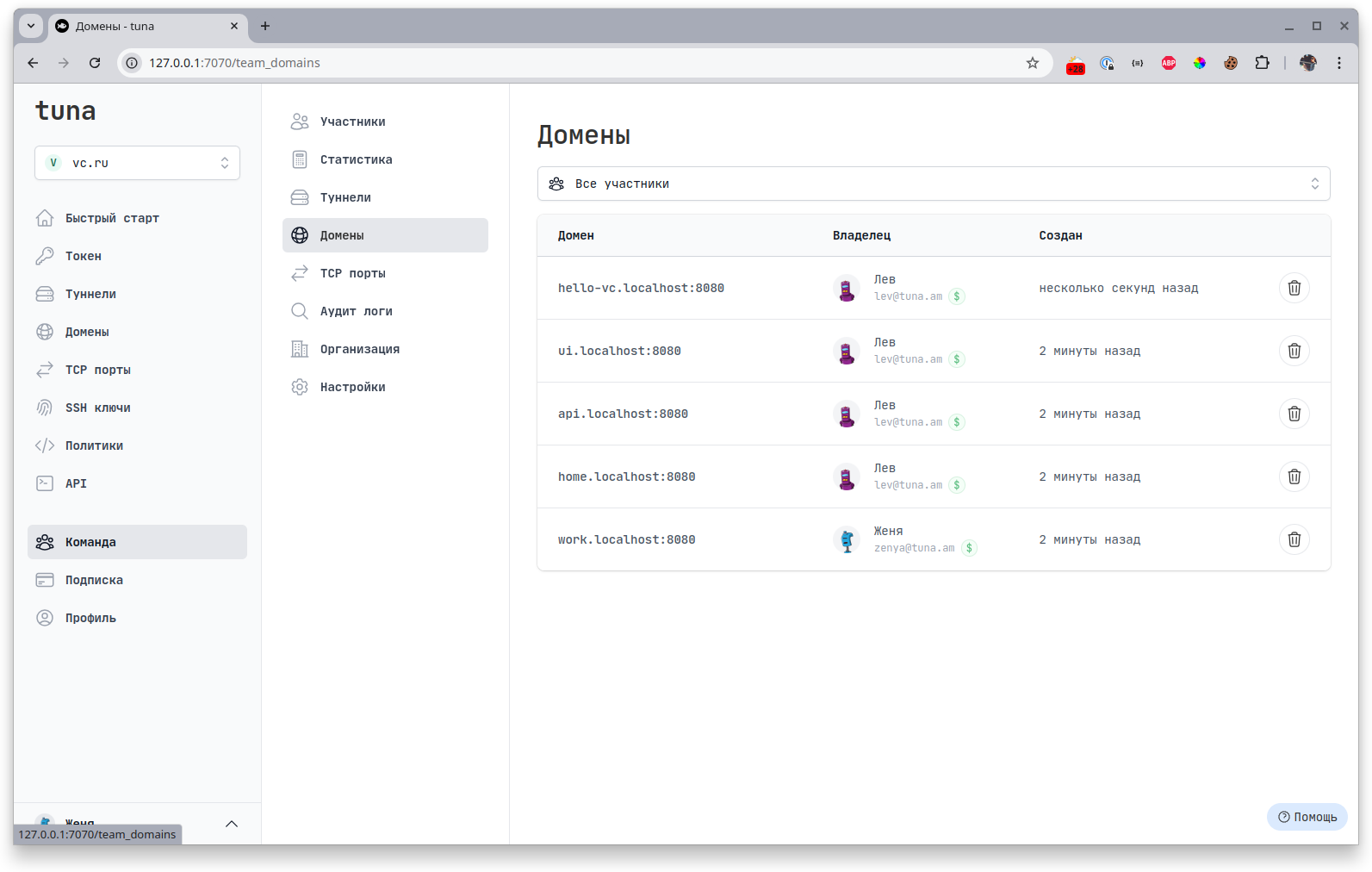Navigate to Подписка in the sidebar
1372x872 pixels.
coord(94,580)
